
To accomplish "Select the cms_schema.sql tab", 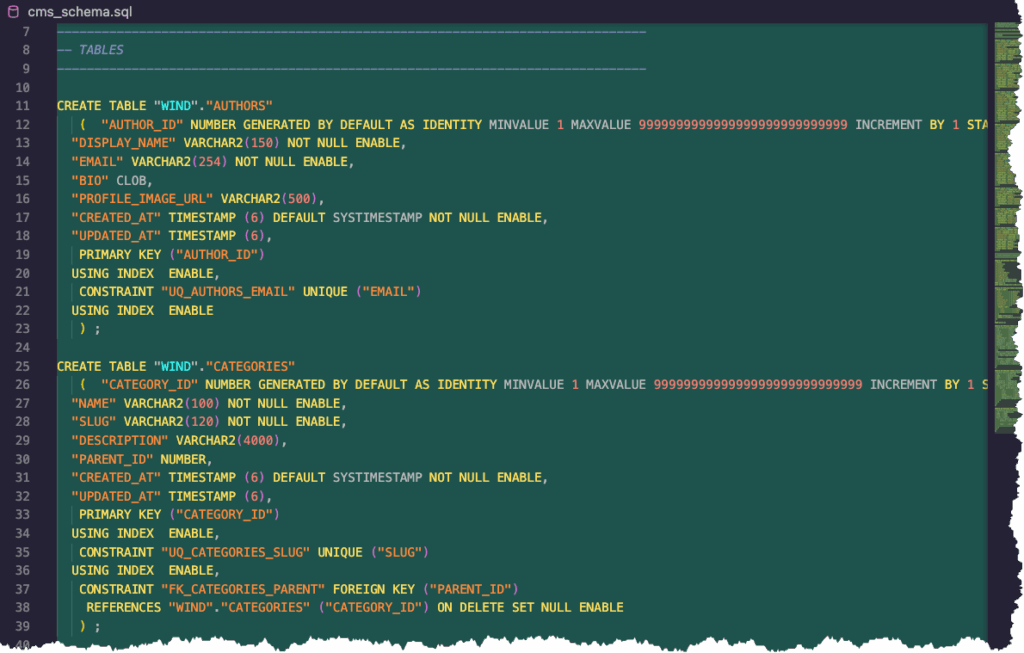I will (x=79, y=12).
